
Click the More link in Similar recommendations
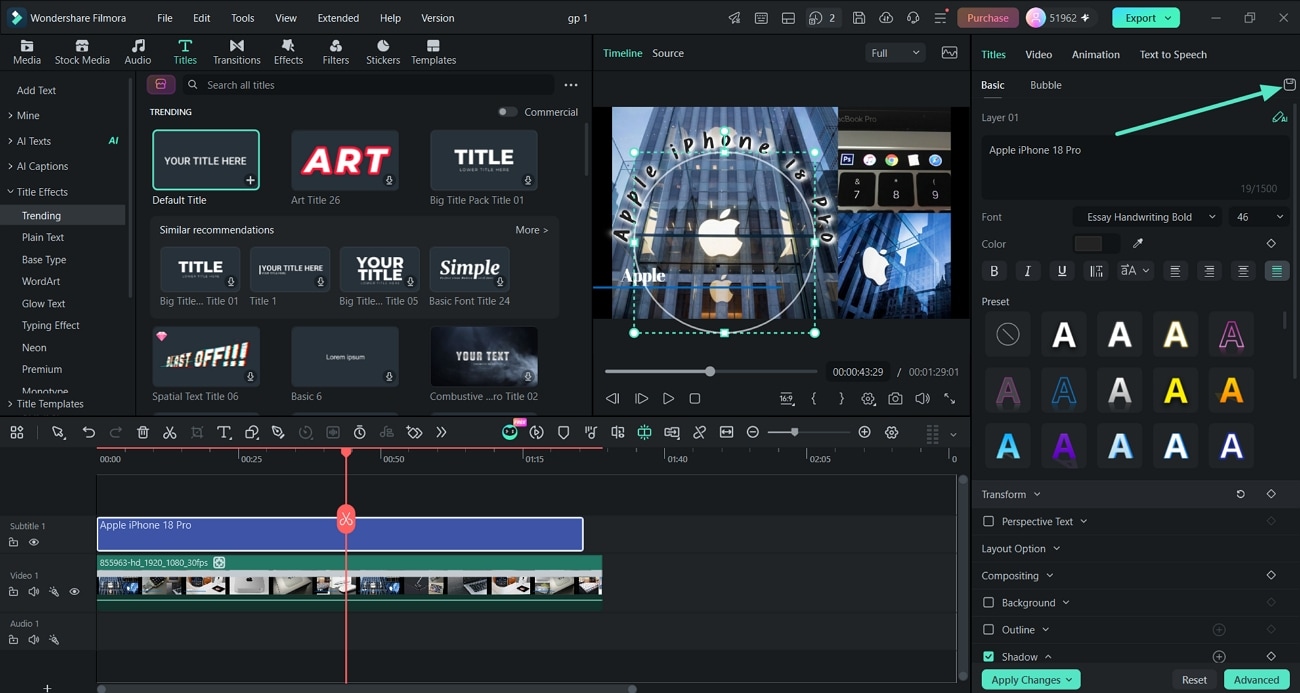coord(531,230)
